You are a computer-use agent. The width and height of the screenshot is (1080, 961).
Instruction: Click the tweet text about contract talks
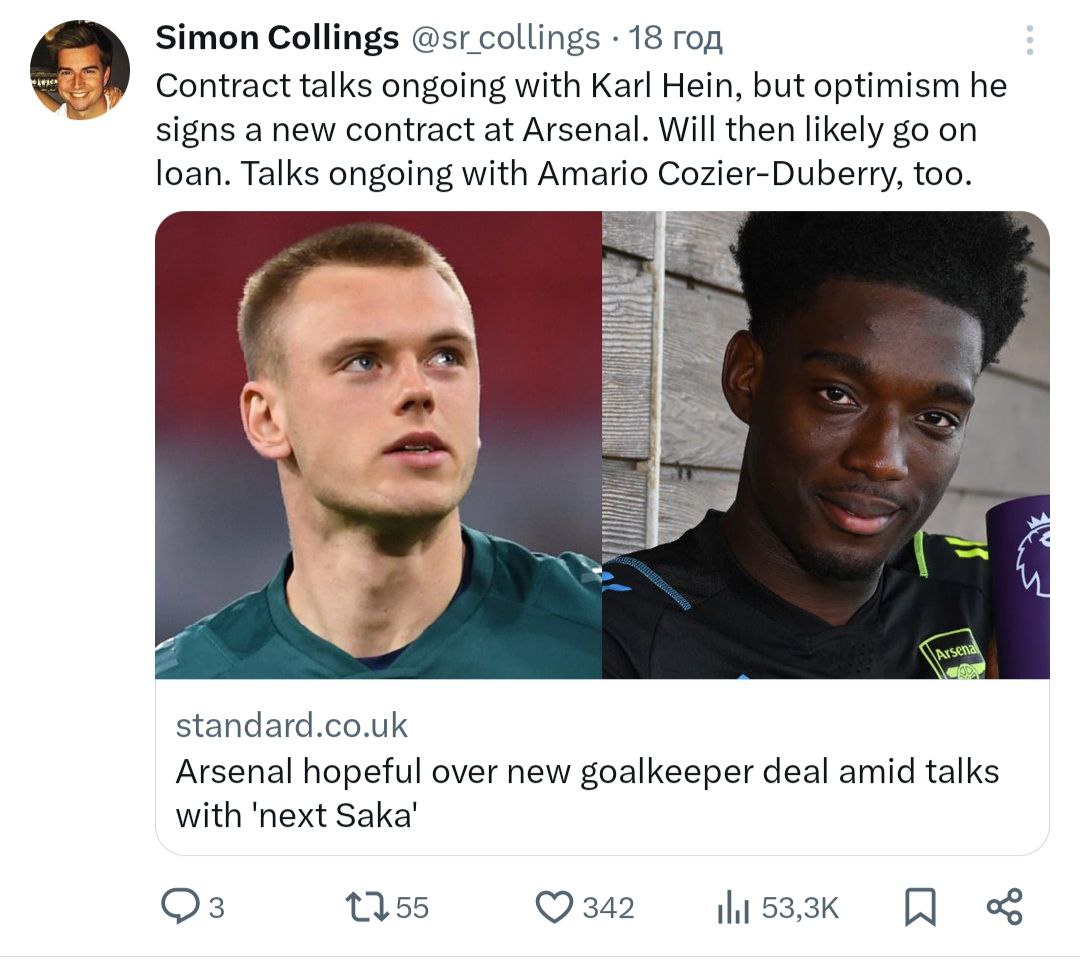[580, 130]
